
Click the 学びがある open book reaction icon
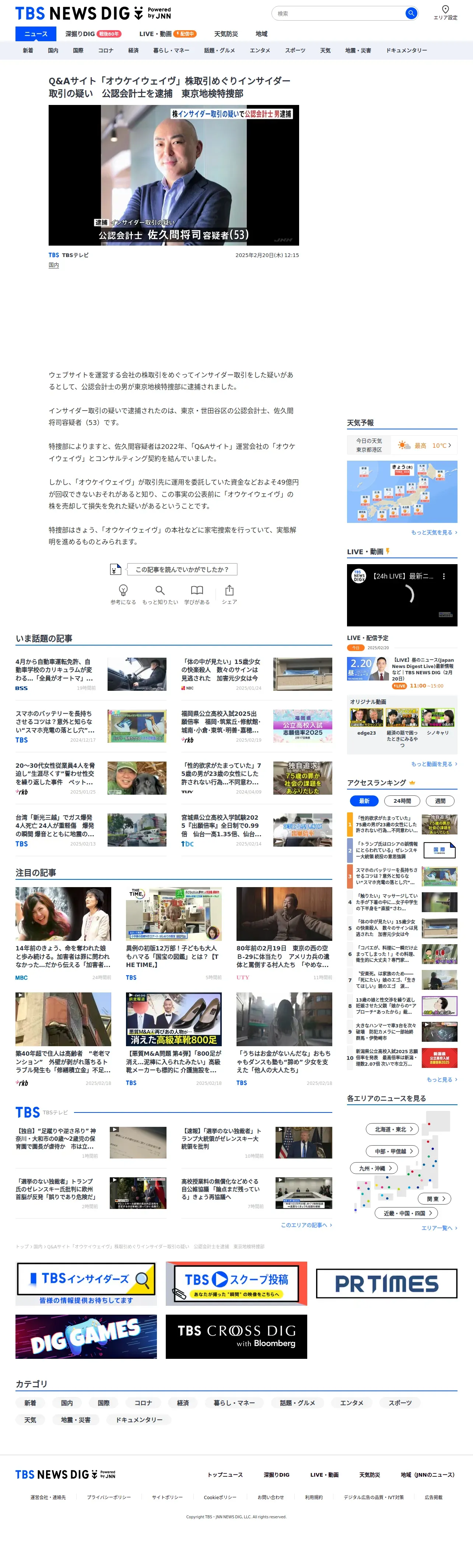coord(197,590)
